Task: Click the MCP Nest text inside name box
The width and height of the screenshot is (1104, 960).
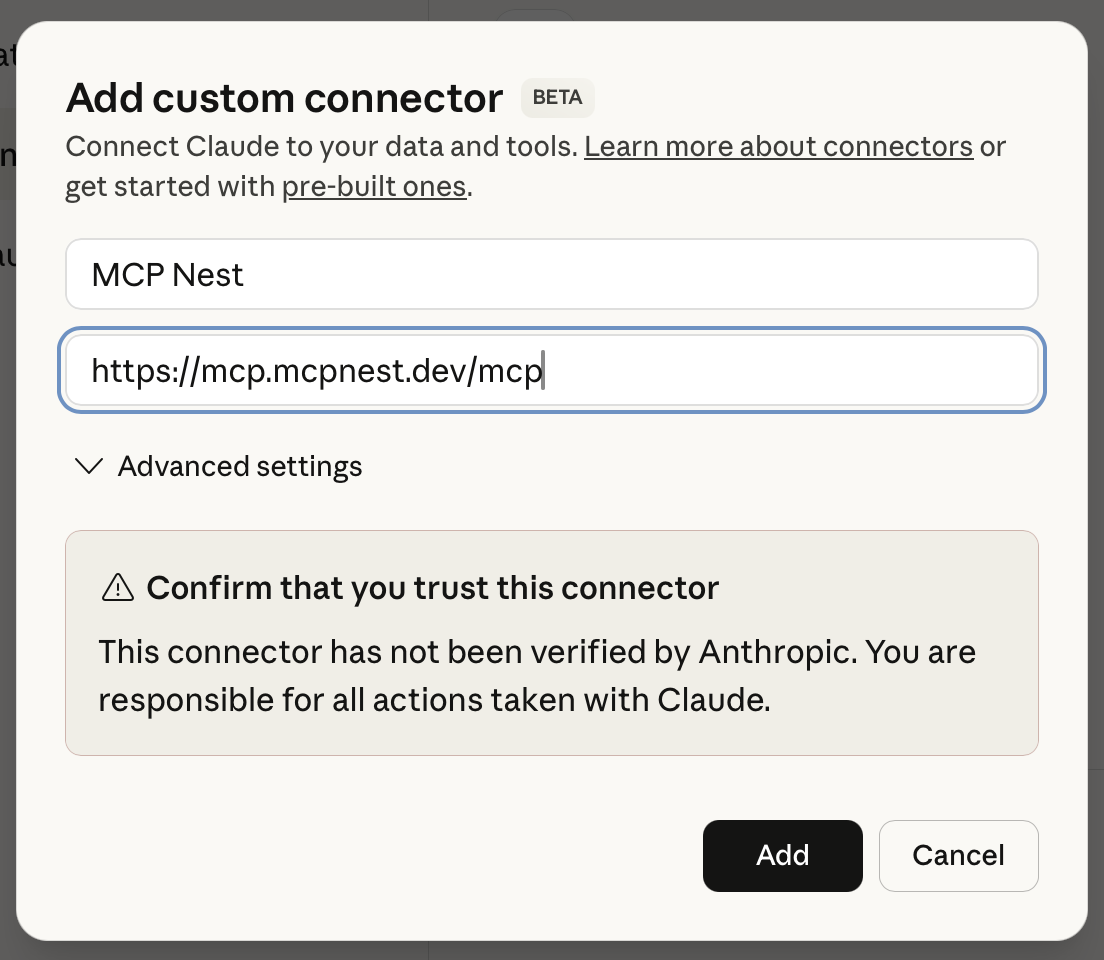Action: 167,273
